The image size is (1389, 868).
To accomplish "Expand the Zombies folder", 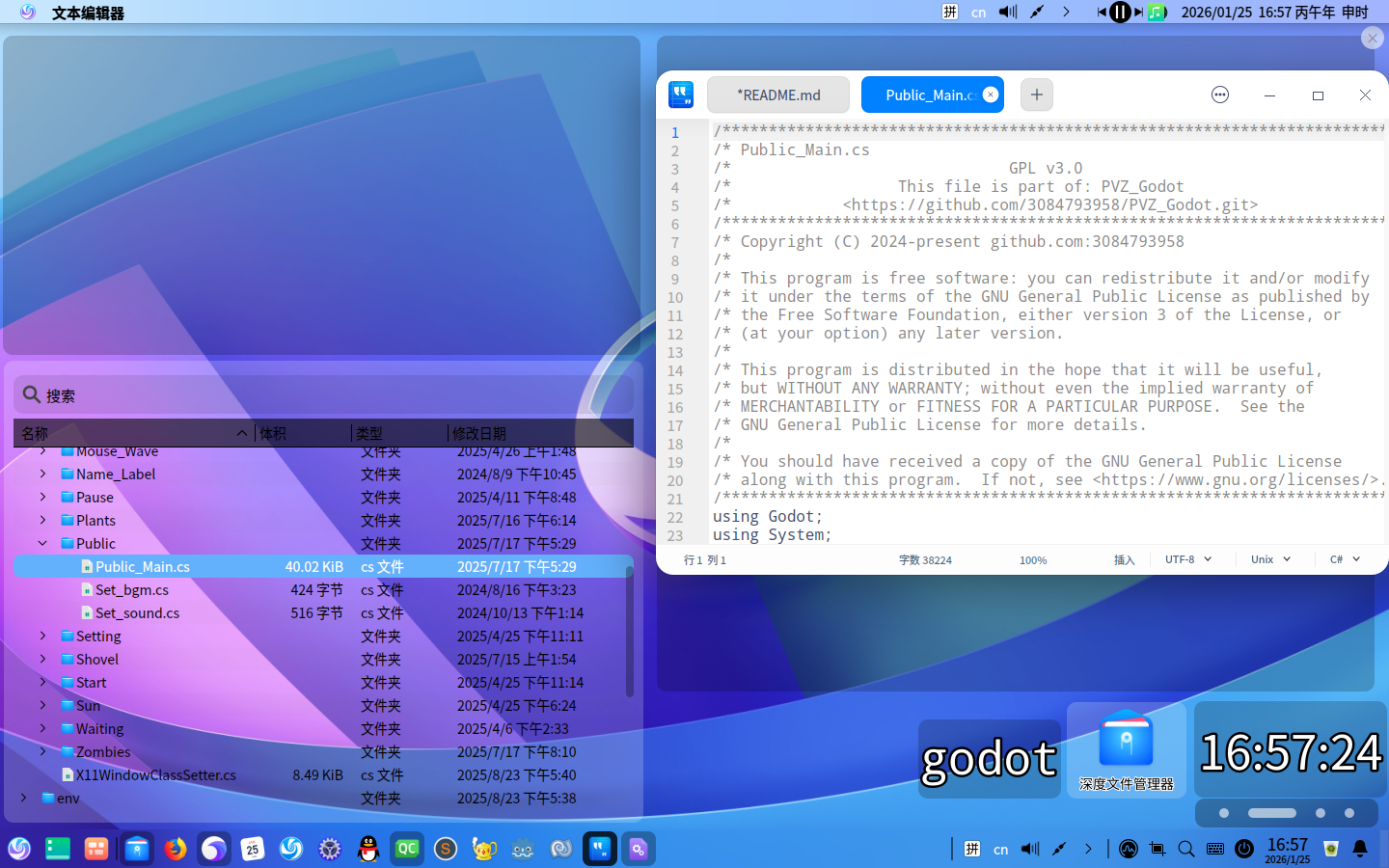I will [42, 752].
